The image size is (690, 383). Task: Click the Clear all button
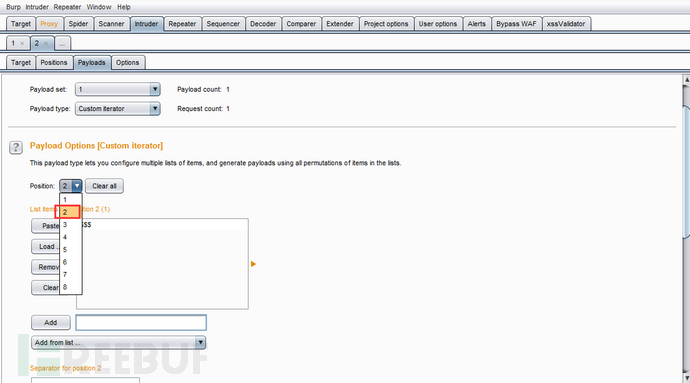click(x=104, y=186)
